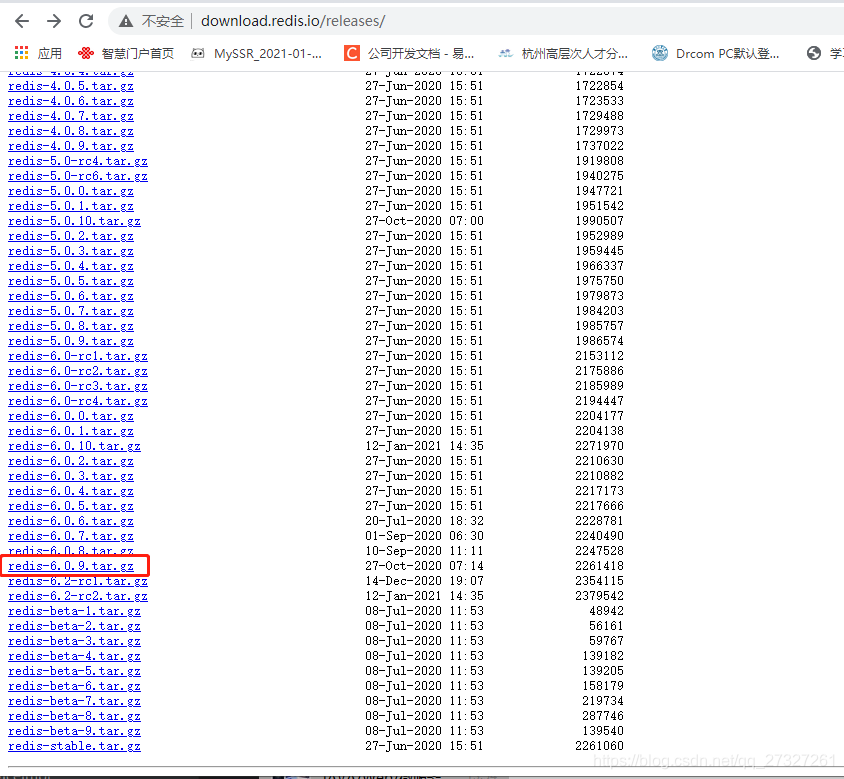
Task: Open redis-5.0.6.tar.gz link
Action: 71,296
